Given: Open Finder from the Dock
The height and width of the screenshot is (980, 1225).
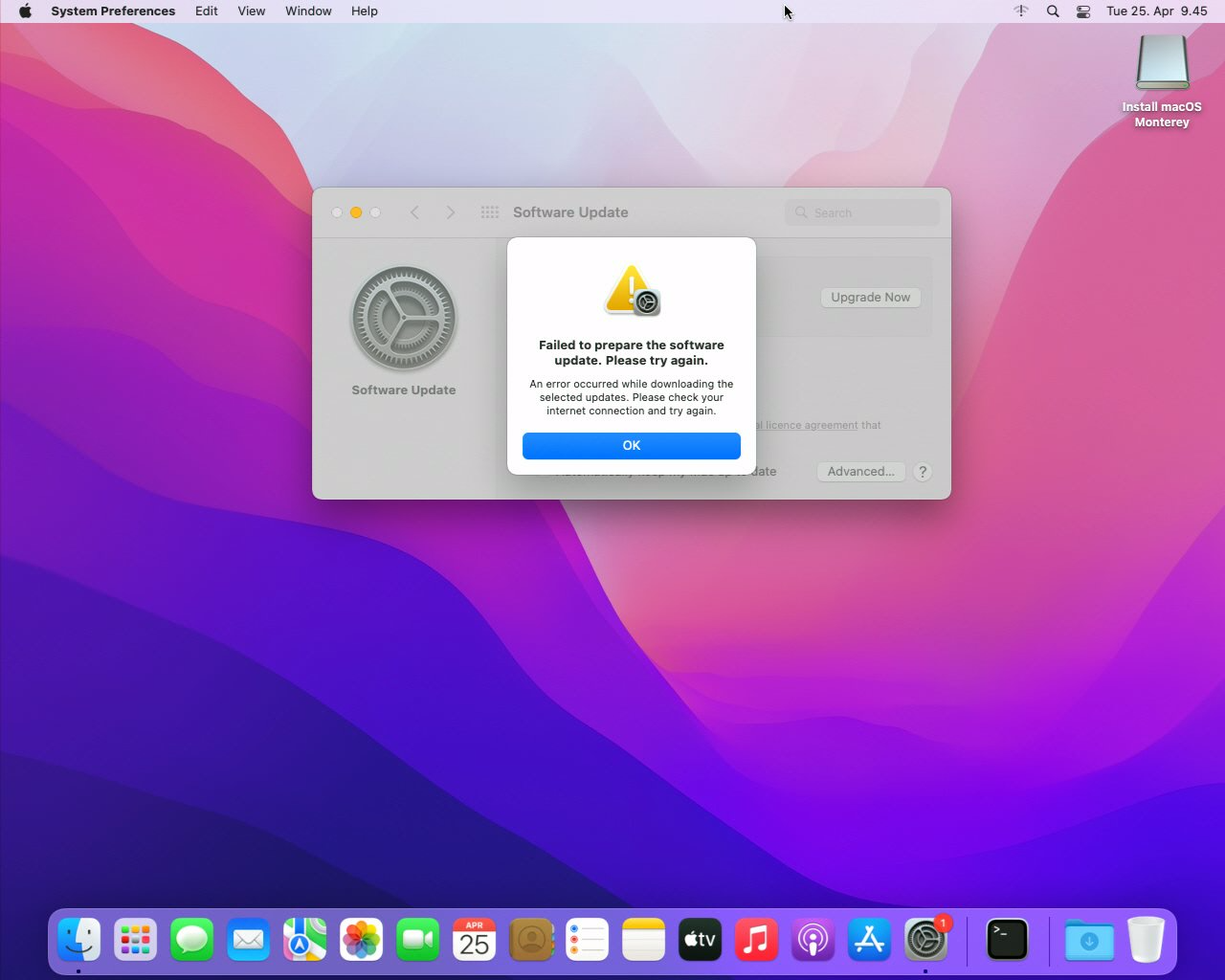Looking at the screenshot, I should tap(78, 940).
